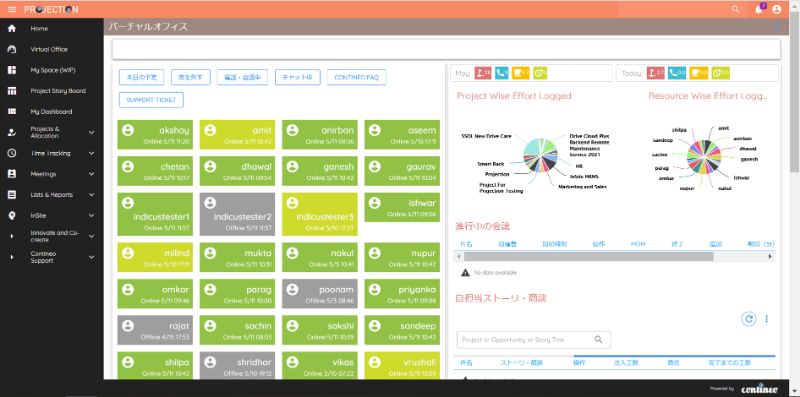Click the avatar icon on akshay card

[x=128, y=130]
